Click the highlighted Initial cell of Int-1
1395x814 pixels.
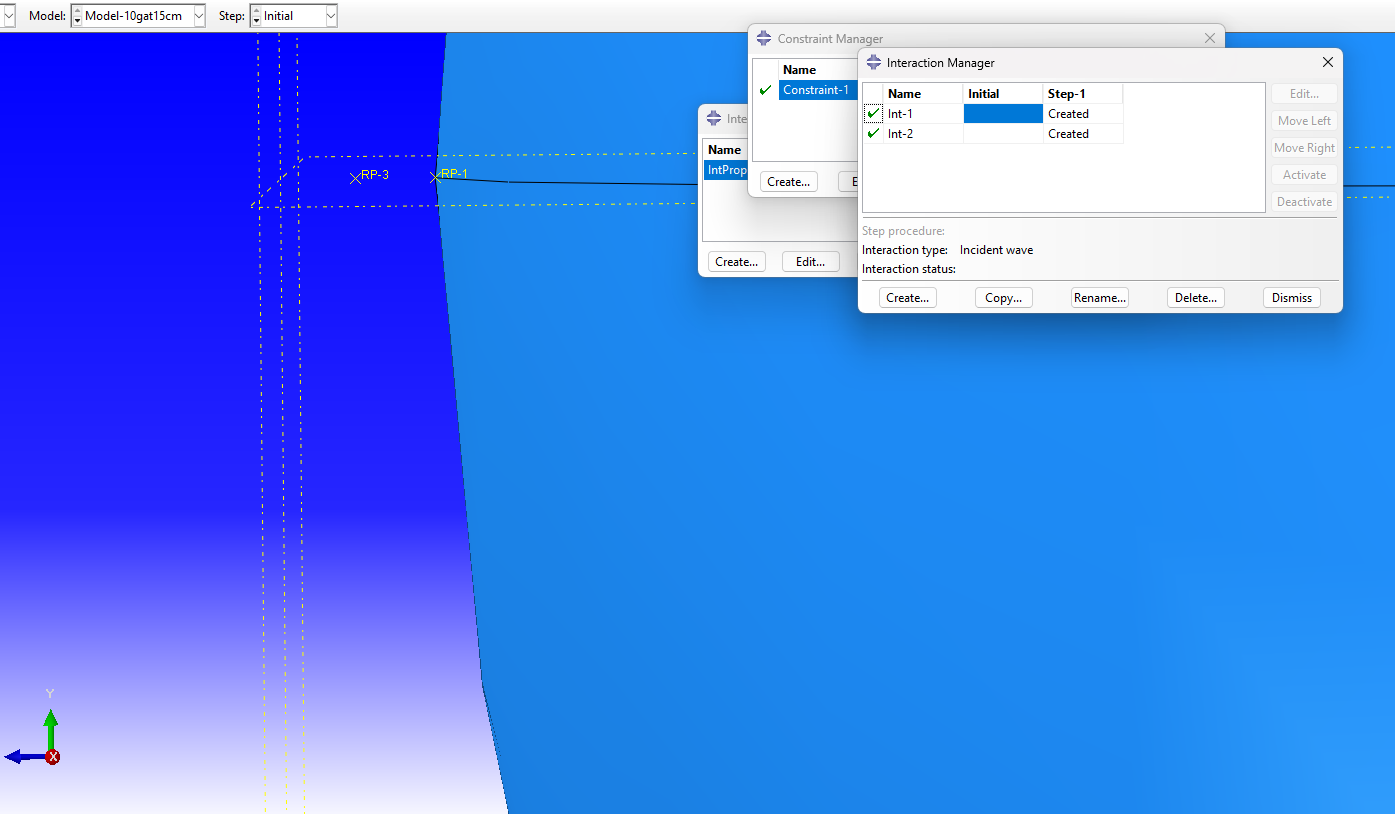tap(1003, 113)
